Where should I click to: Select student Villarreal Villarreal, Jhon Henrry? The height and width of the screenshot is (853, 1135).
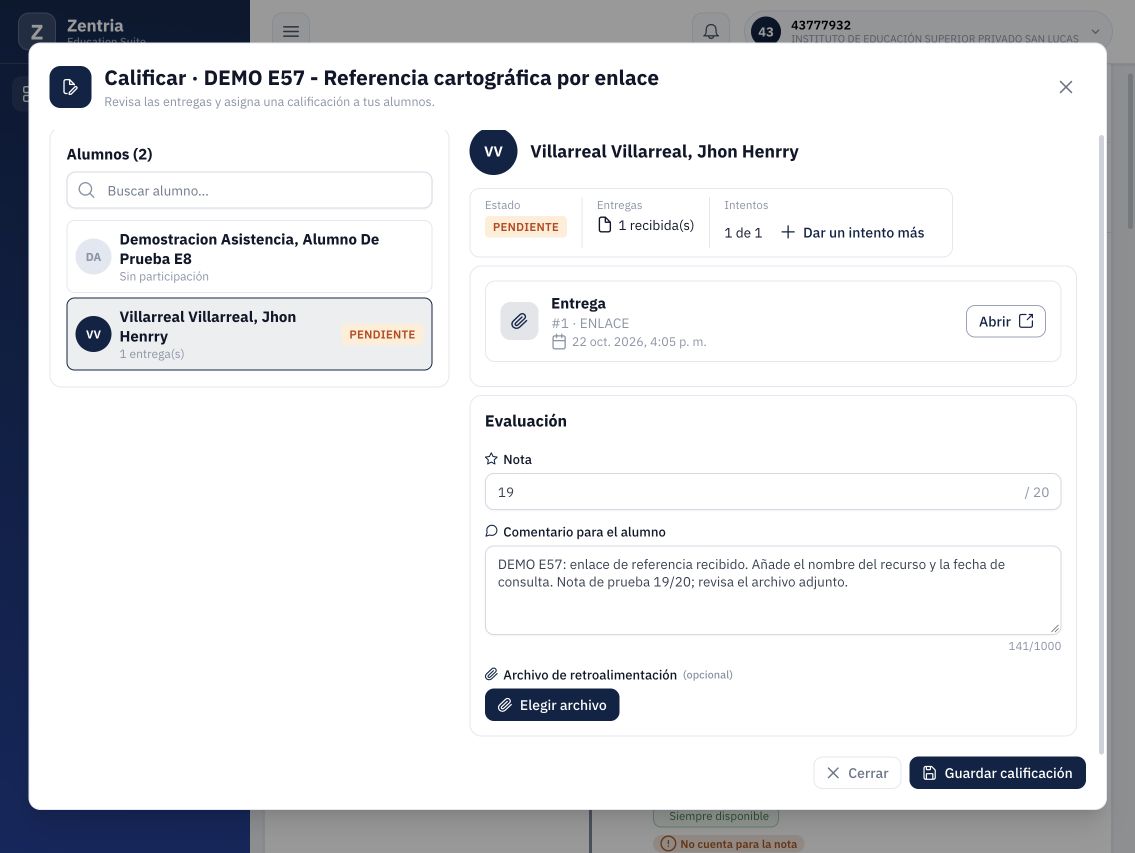click(x=249, y=334)
